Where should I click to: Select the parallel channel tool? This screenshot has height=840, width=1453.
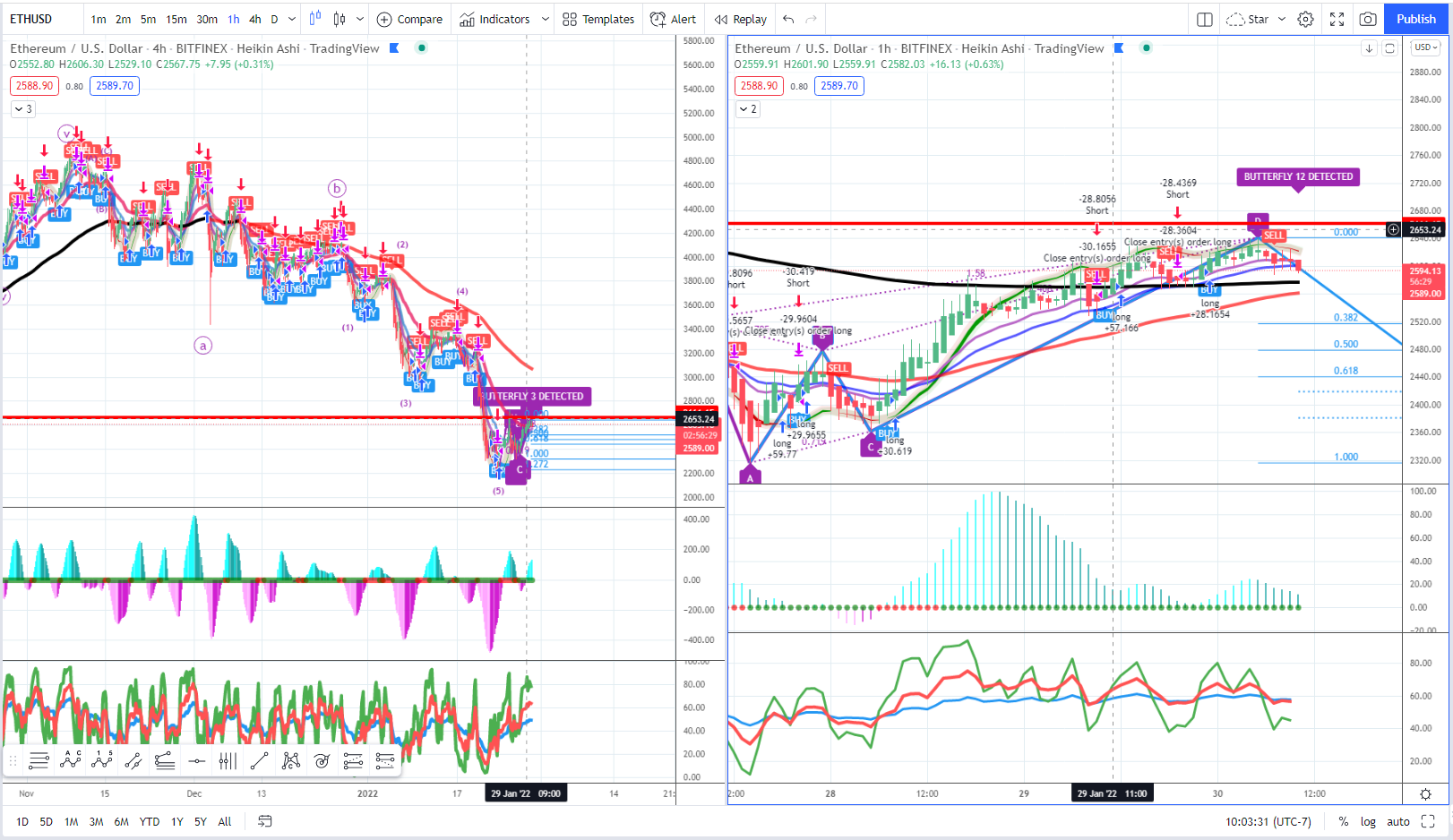pos(133,761)
